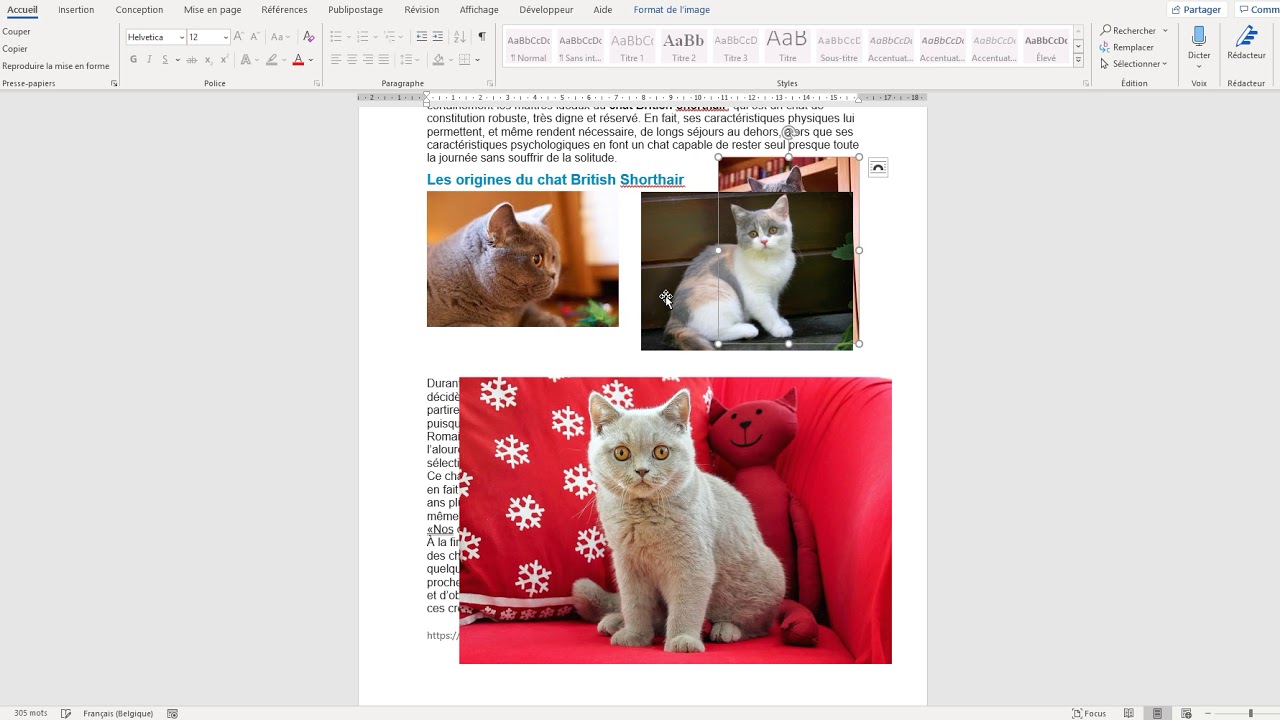
Task: Toggle bold formatting (G) button
Action: click(x=133, y=60)
